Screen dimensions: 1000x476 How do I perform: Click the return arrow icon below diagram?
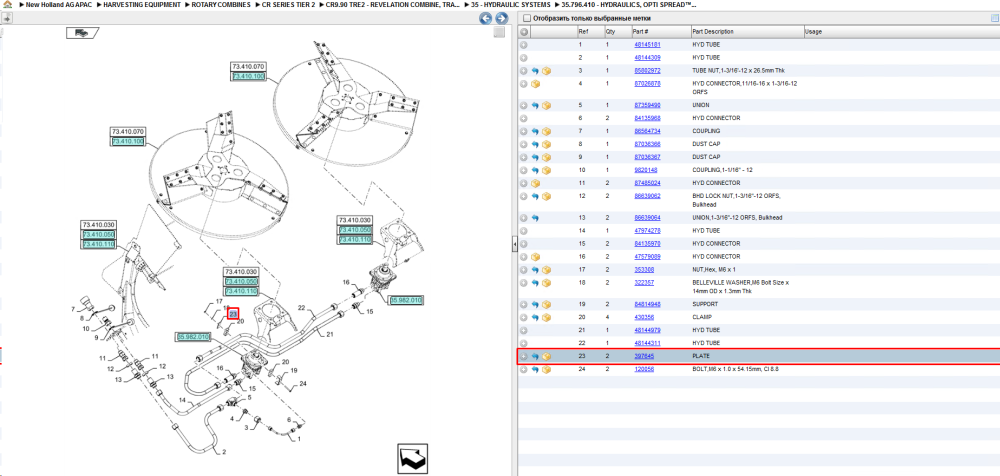click(413, 458)
